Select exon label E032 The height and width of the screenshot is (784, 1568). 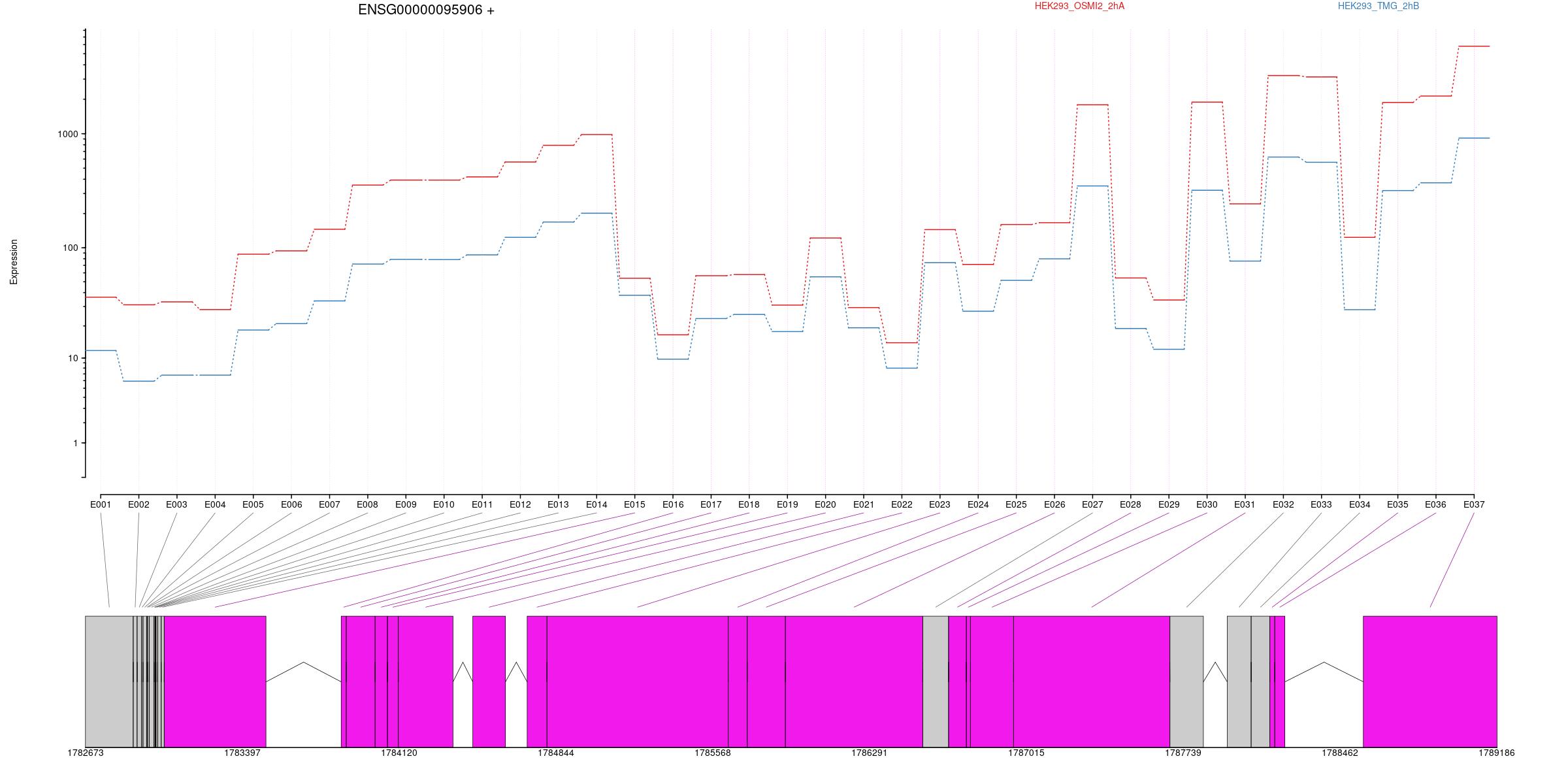click(1283, 504)
